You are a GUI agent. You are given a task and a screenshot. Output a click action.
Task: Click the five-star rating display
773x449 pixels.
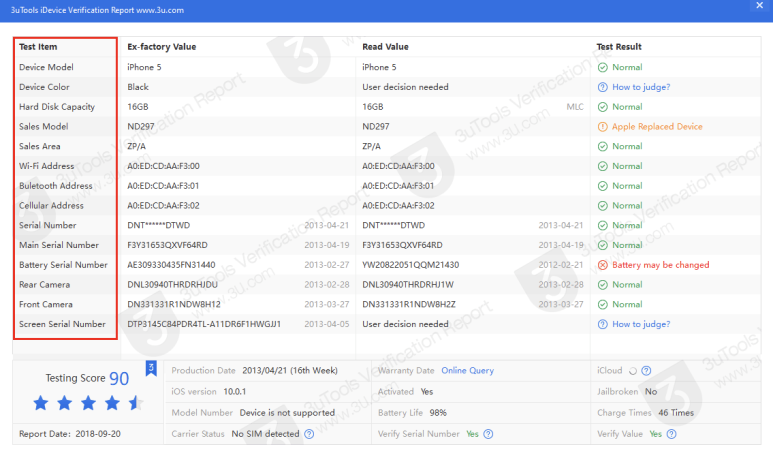click(x=88, y=404)
